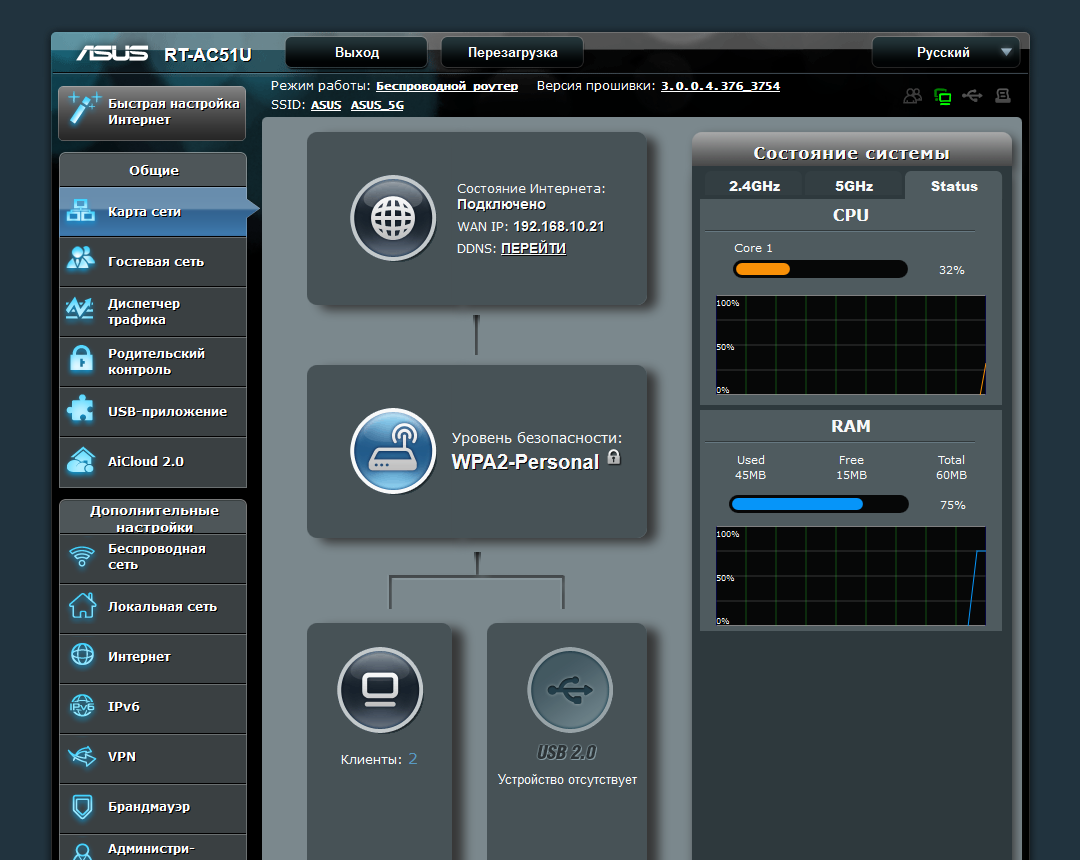
Task: Click the Родительский контроль lock icon
Action: point(81,359)
